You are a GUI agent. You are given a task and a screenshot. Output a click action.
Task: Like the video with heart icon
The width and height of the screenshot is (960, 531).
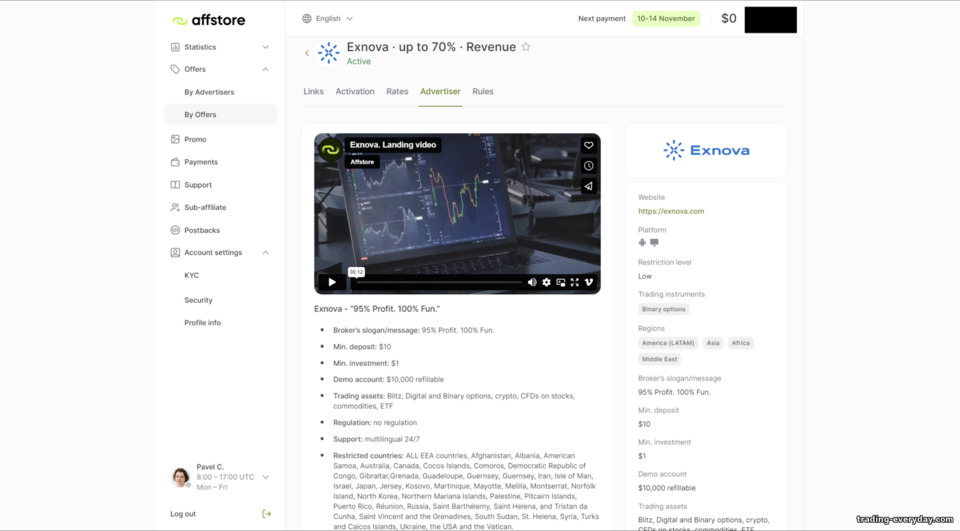tap(588, 145)
